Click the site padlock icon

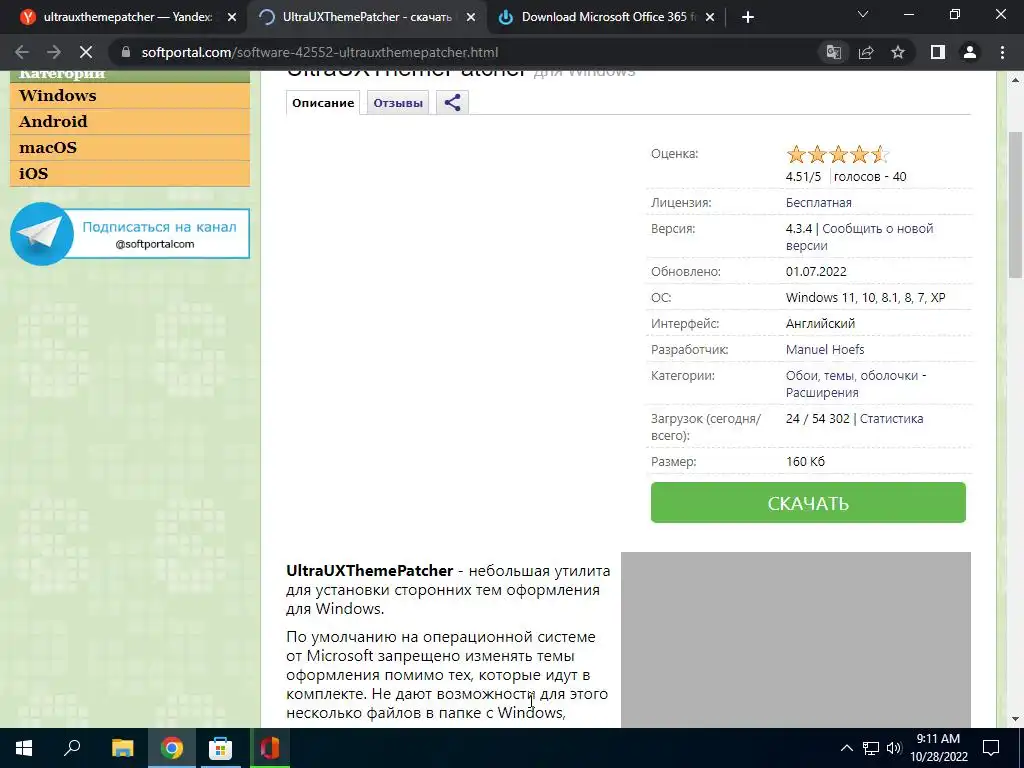click(x=125, y=52)
